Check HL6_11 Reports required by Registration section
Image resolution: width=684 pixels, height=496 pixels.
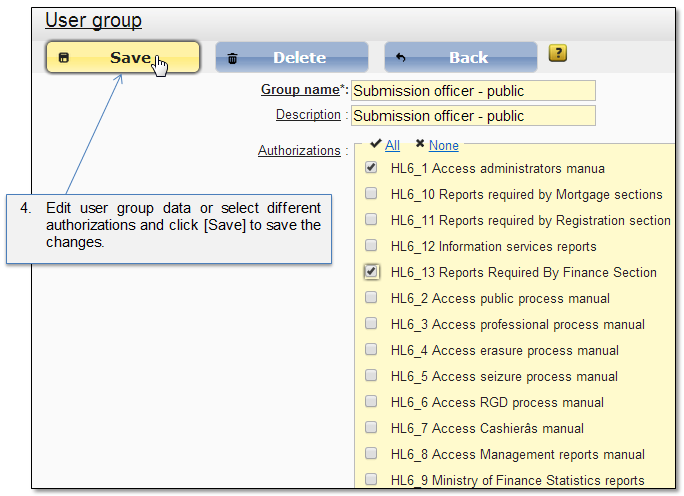point(371,220)
